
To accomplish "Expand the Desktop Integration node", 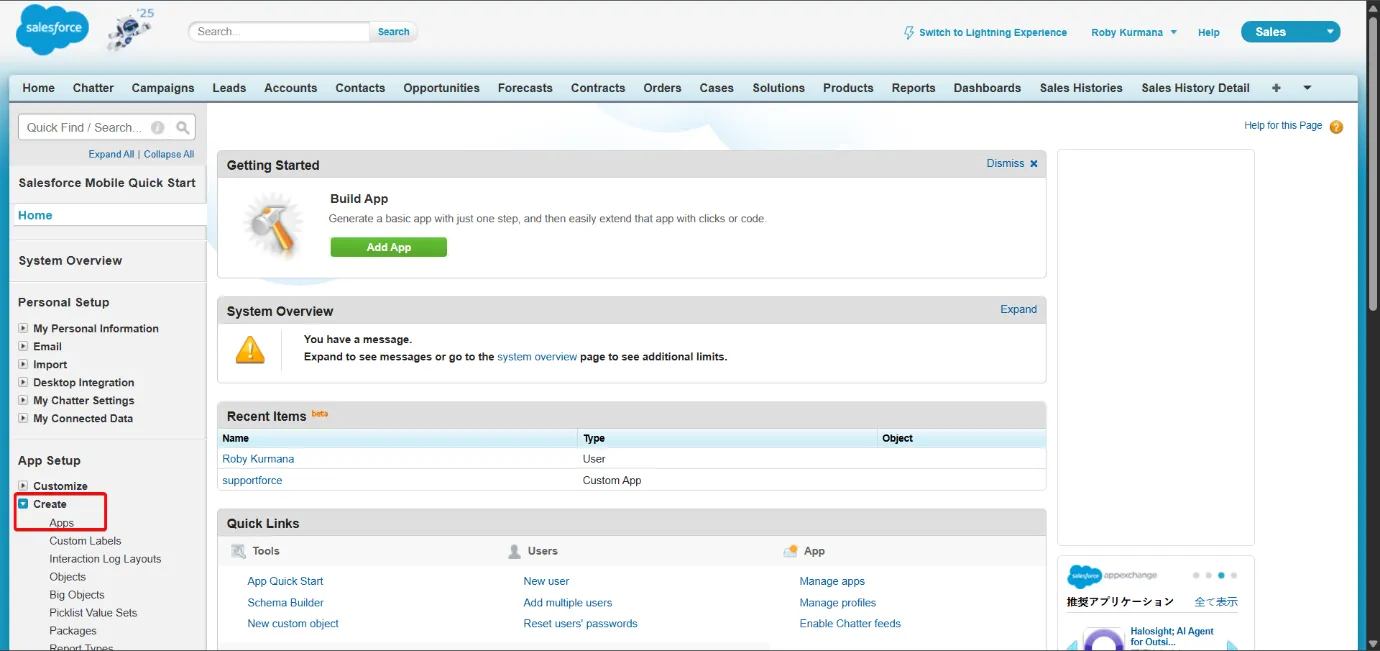I will pyautogui.click(x=23, y=382).
